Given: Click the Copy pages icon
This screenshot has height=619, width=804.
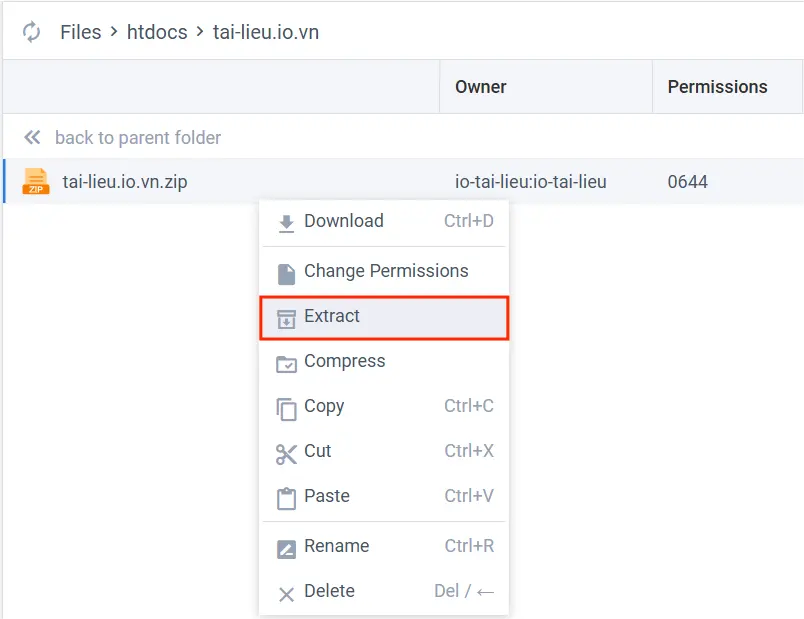Looking at the screenshot, I should (285, 406).
